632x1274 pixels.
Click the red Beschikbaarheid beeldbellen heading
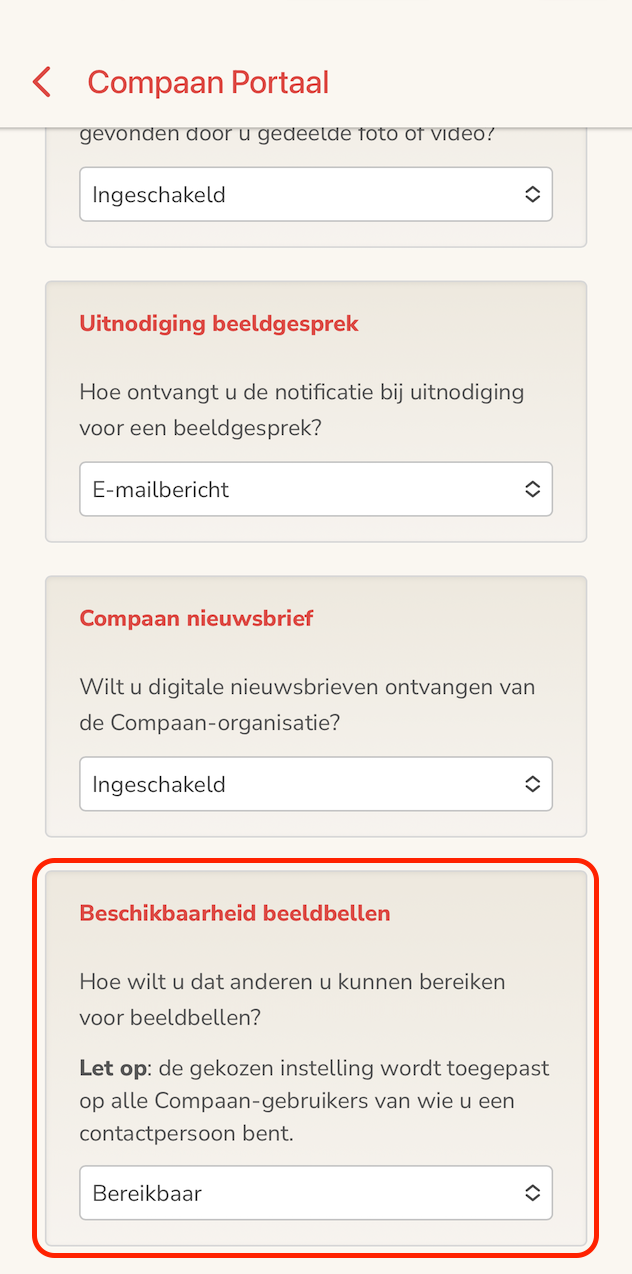[235, 913]
